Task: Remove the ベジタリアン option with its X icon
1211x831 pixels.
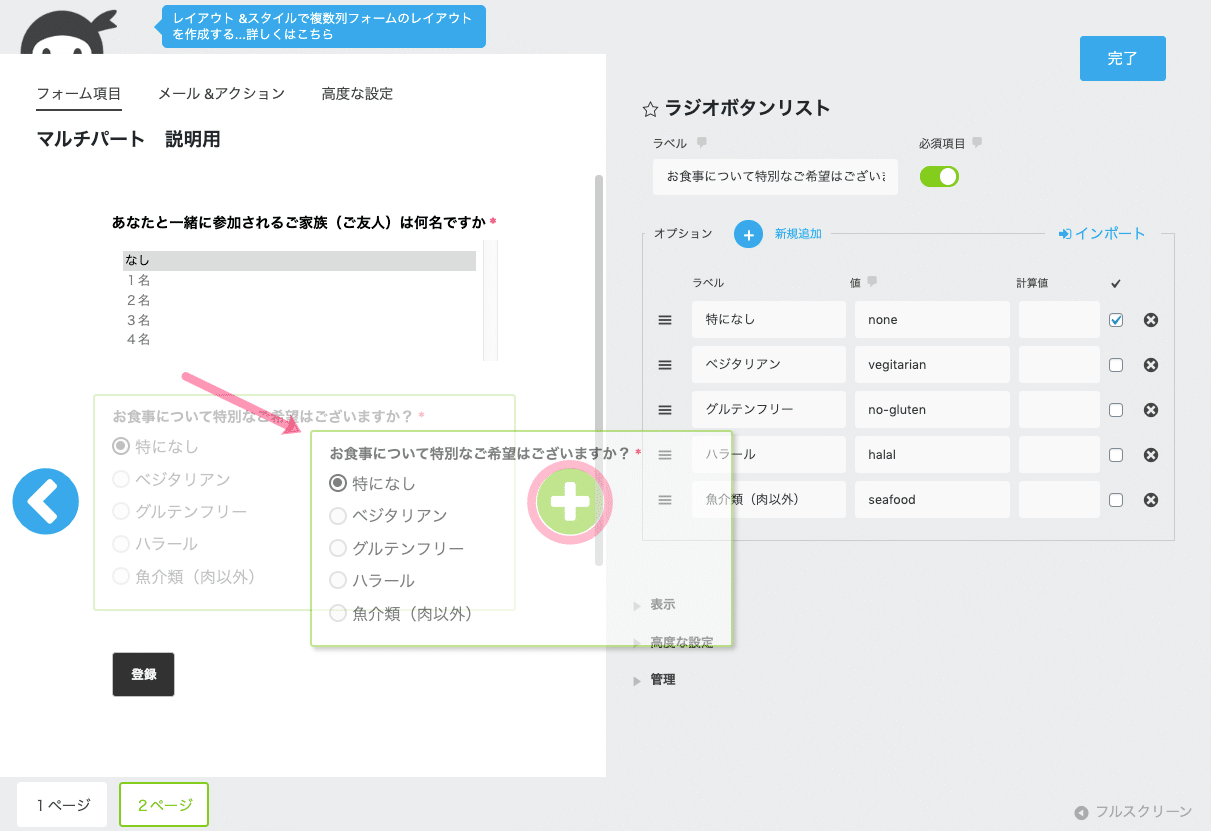Action: point(1150,365)
